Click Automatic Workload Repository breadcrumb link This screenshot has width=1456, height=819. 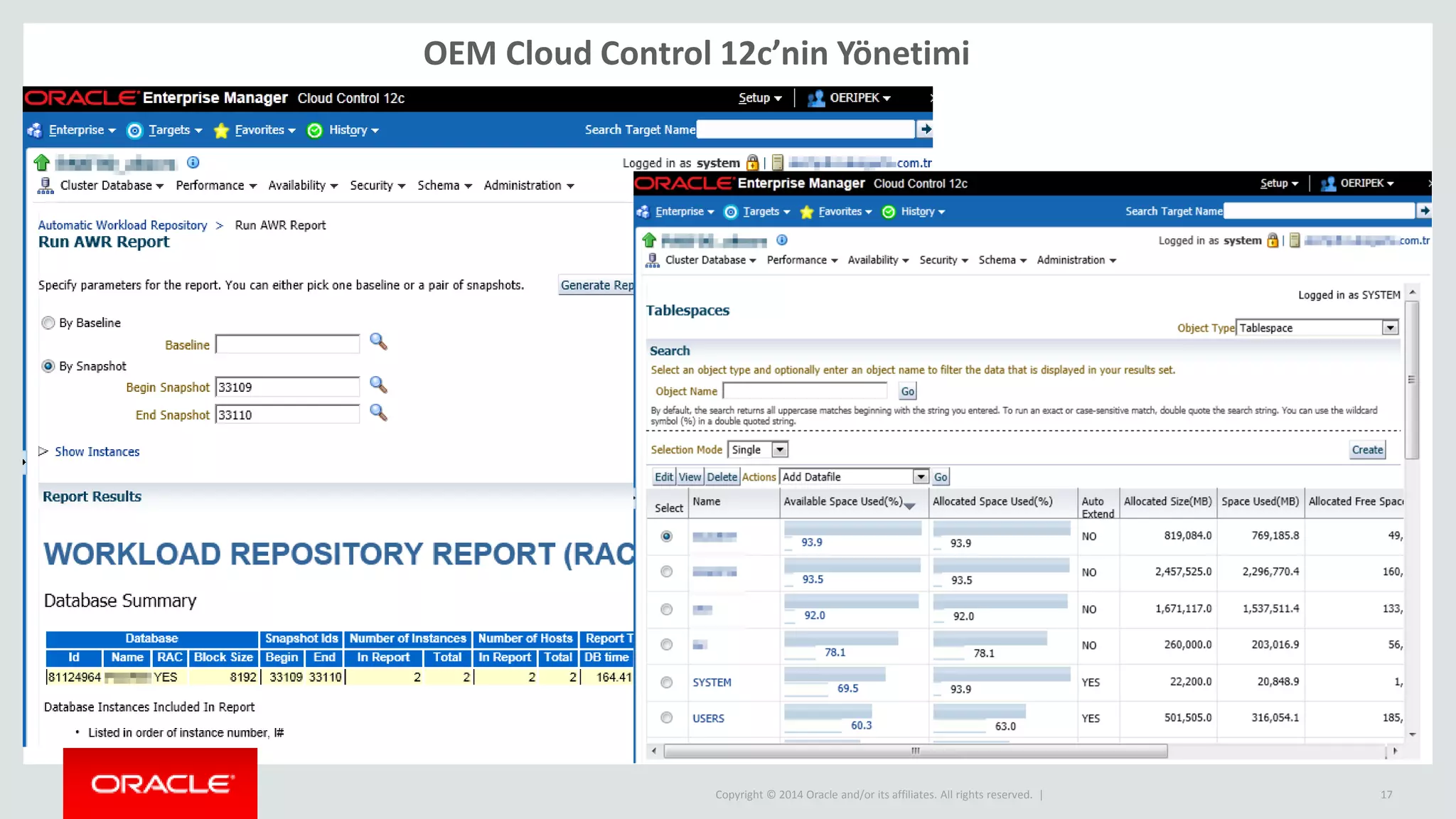point(122,225)
